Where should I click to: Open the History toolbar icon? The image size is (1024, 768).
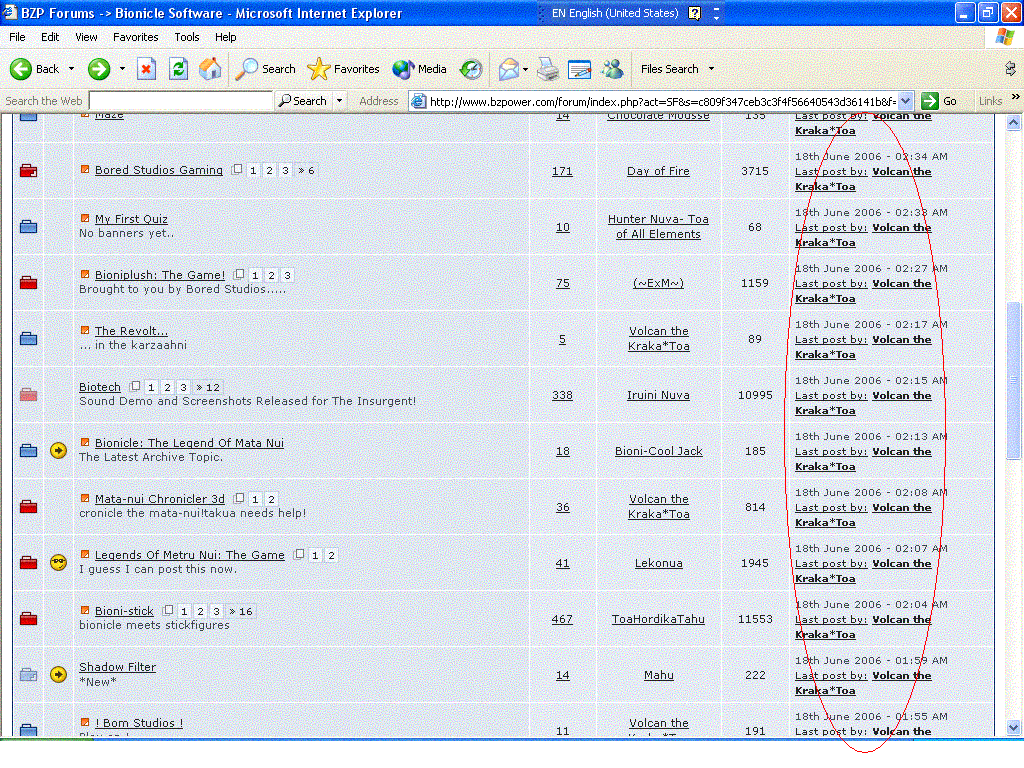tap(471, 69)
